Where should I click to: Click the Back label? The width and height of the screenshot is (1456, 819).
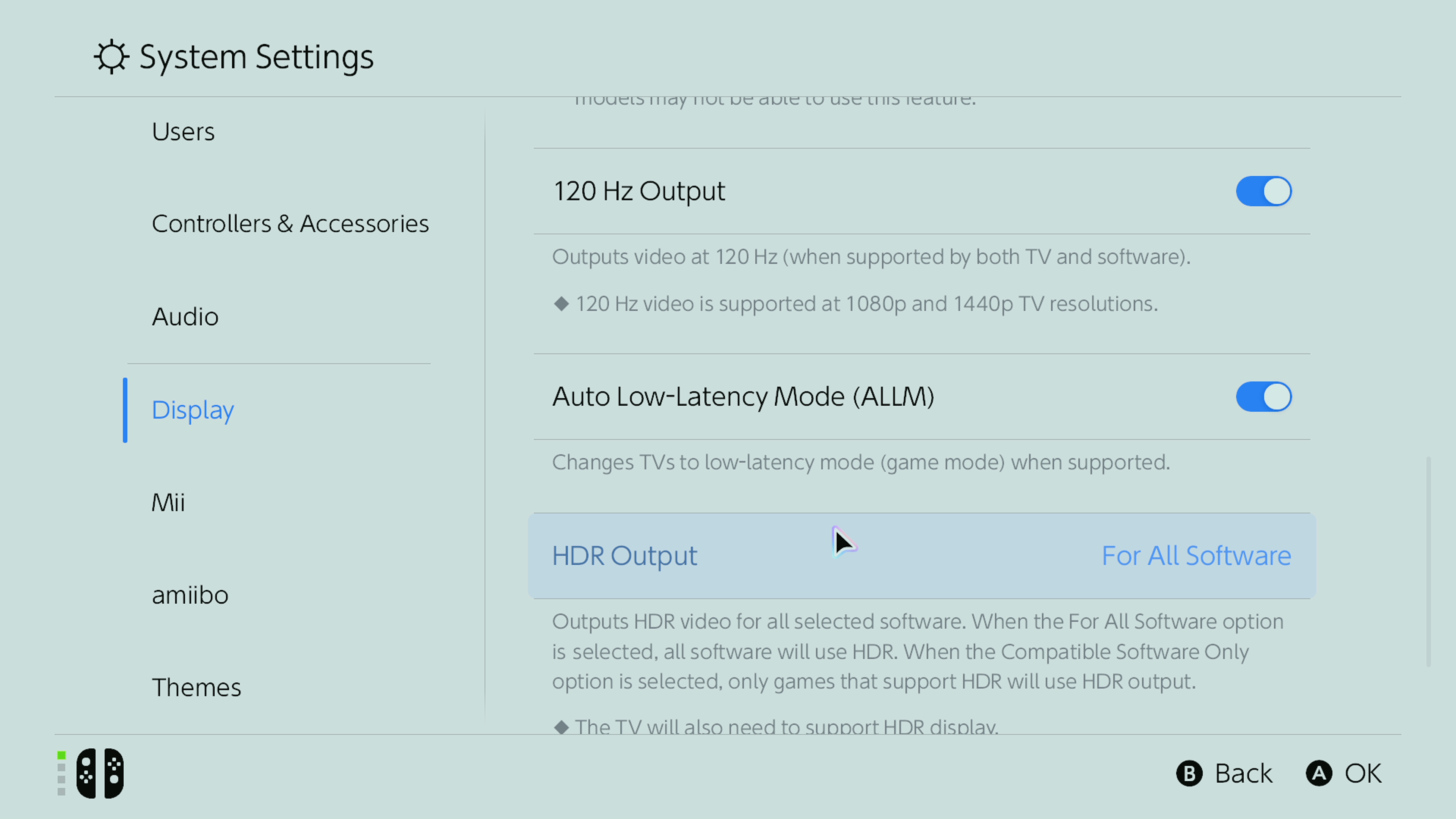point(1243,773)
